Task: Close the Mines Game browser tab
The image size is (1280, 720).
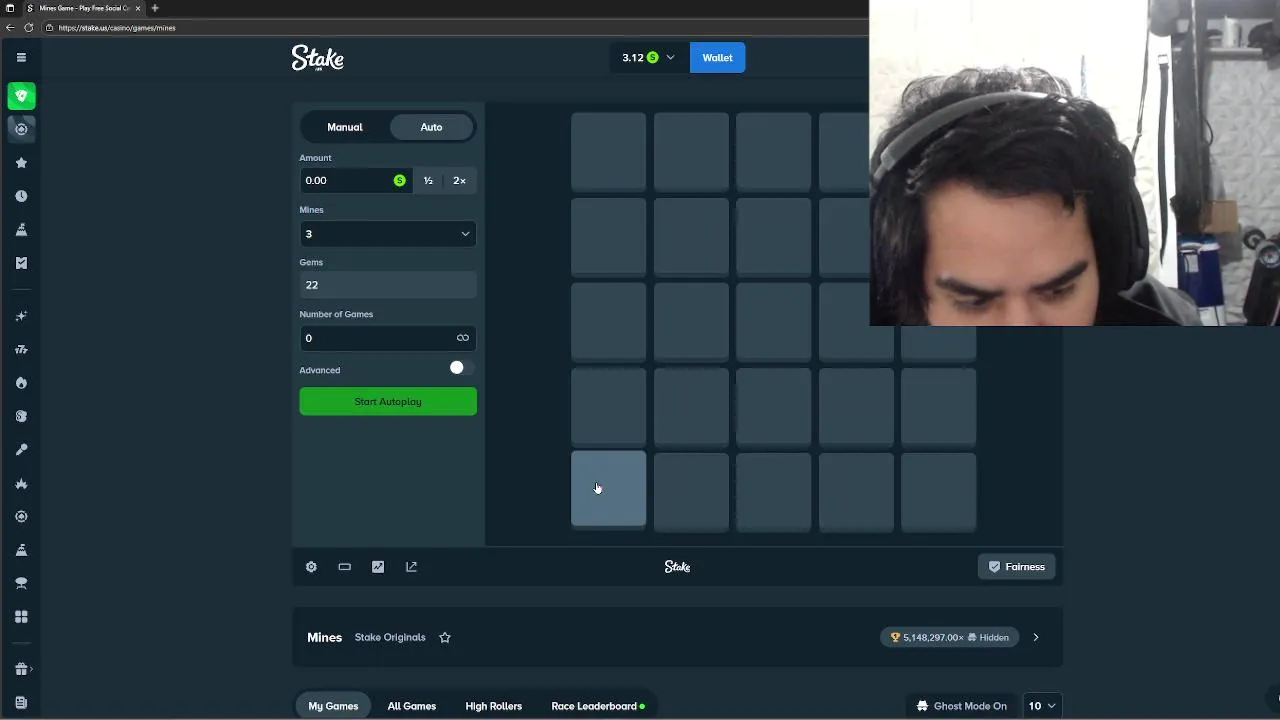Action: pos(138,8)
